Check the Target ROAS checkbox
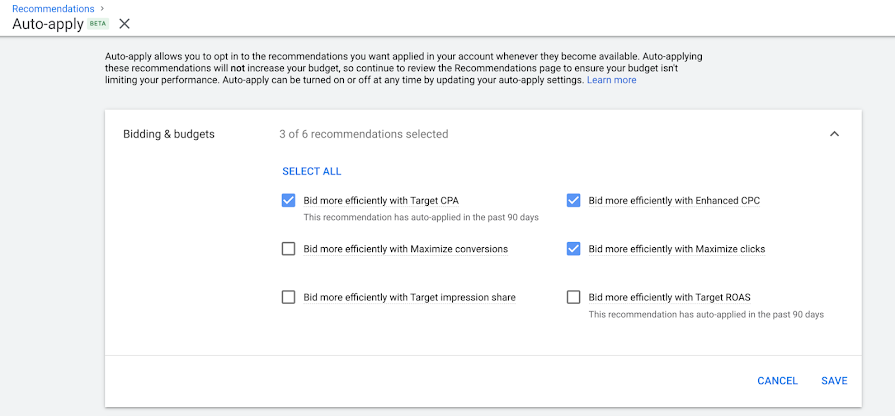 573,297
